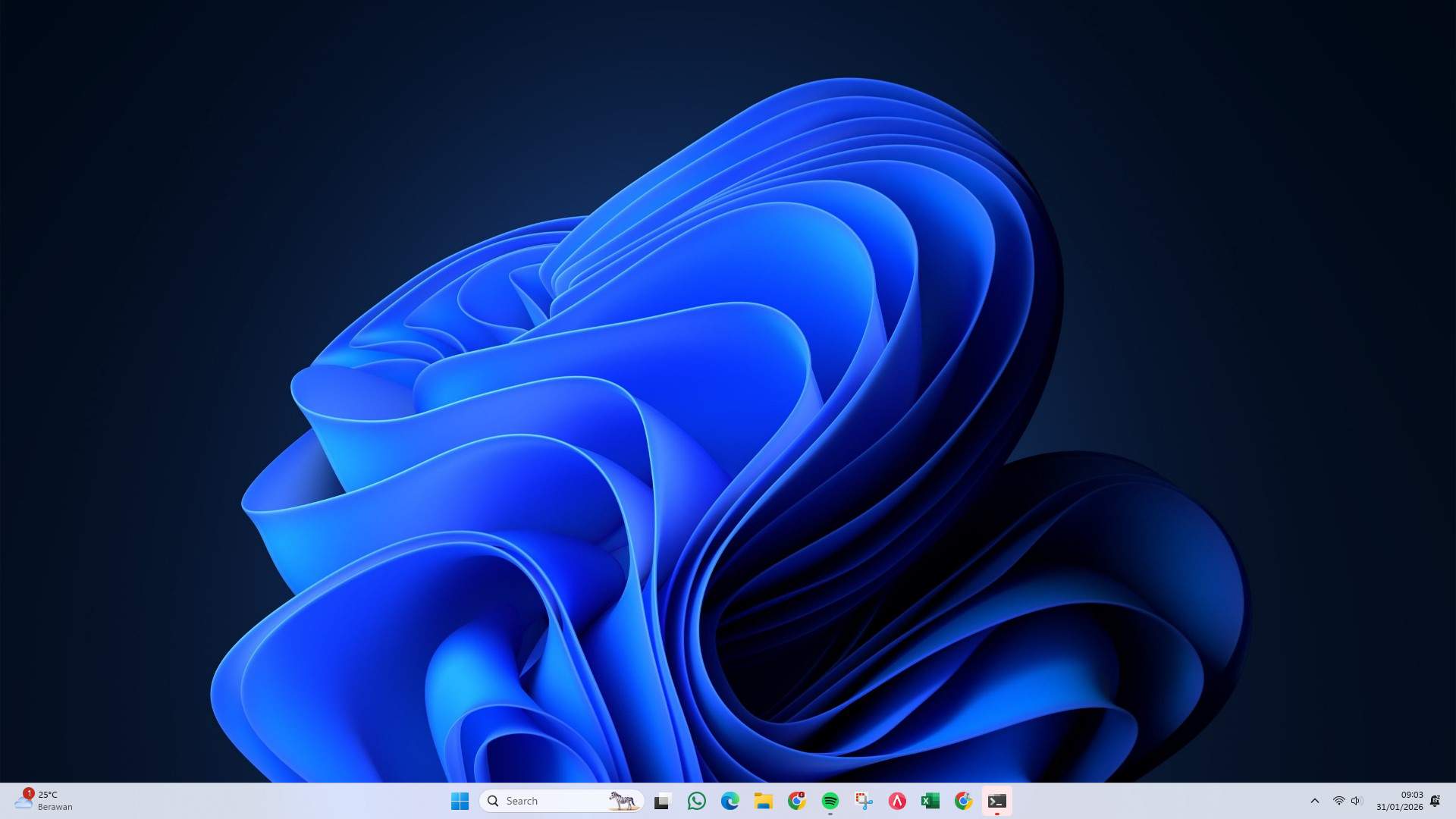Click the do-not-disturb bell icon

(x=1436, y=800)
